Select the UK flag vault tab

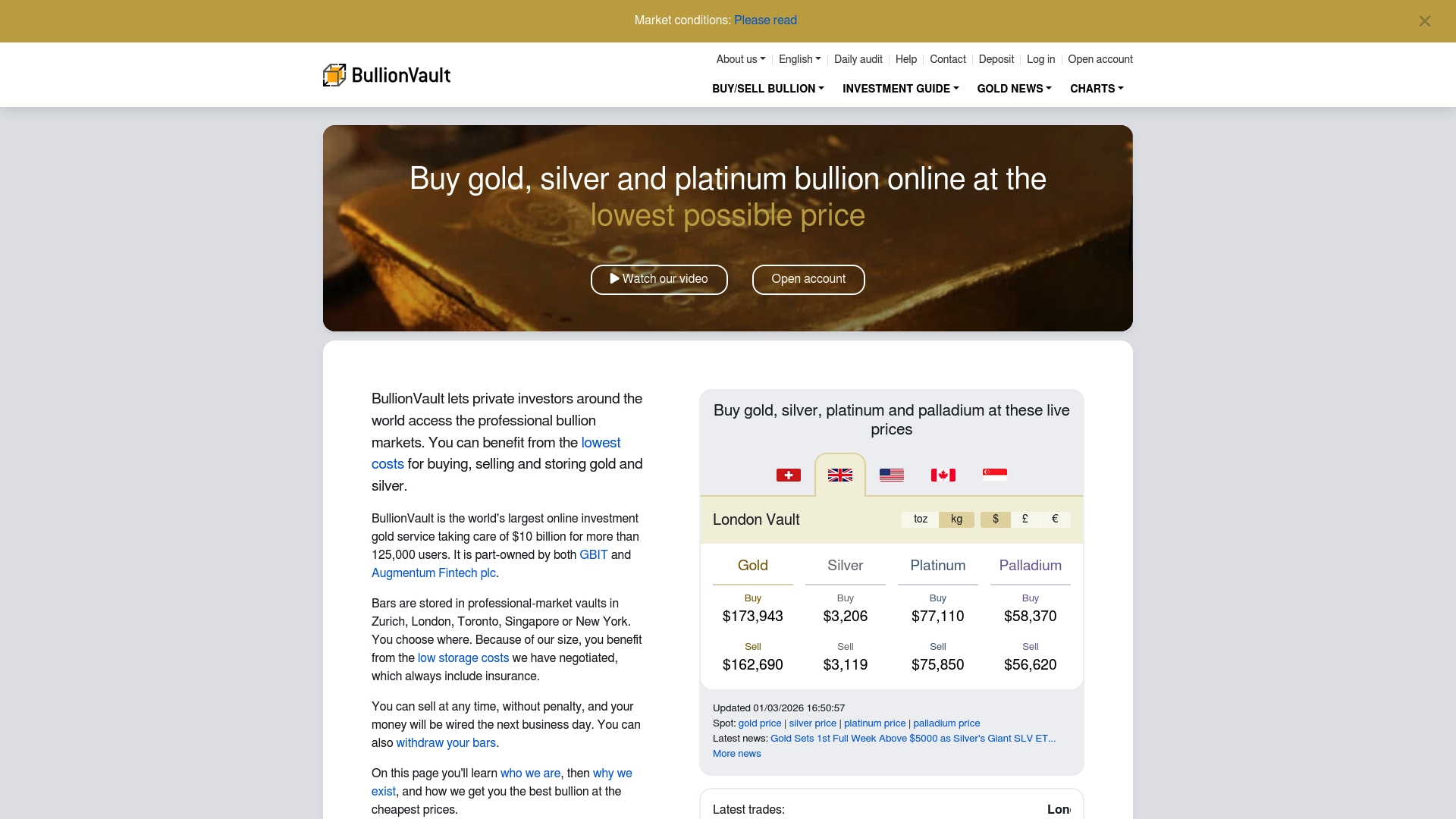coord(839,475)
